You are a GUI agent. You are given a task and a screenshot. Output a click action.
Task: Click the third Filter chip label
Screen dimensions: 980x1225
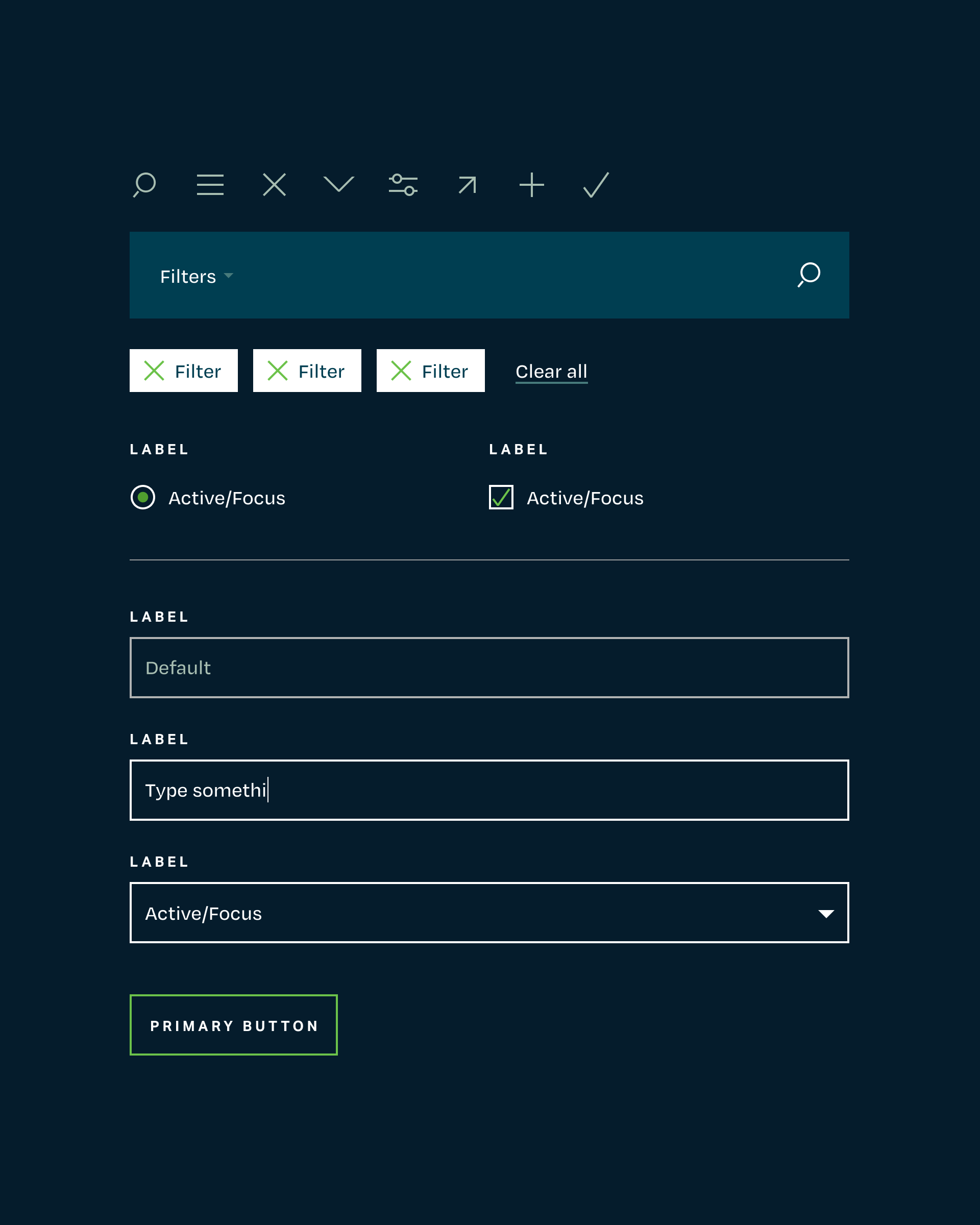[x=445, y=372]
